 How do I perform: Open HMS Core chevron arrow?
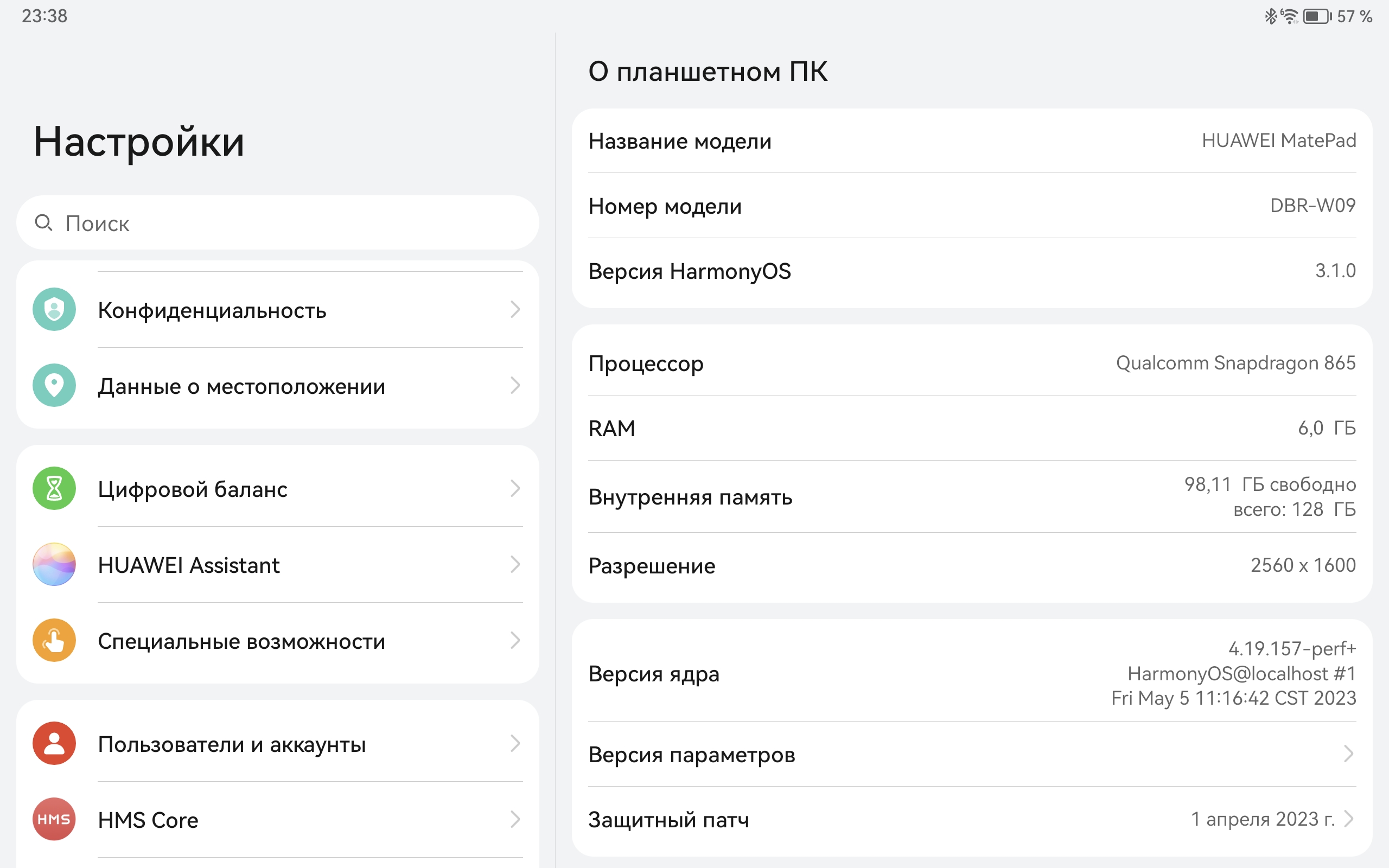point(515,819)
